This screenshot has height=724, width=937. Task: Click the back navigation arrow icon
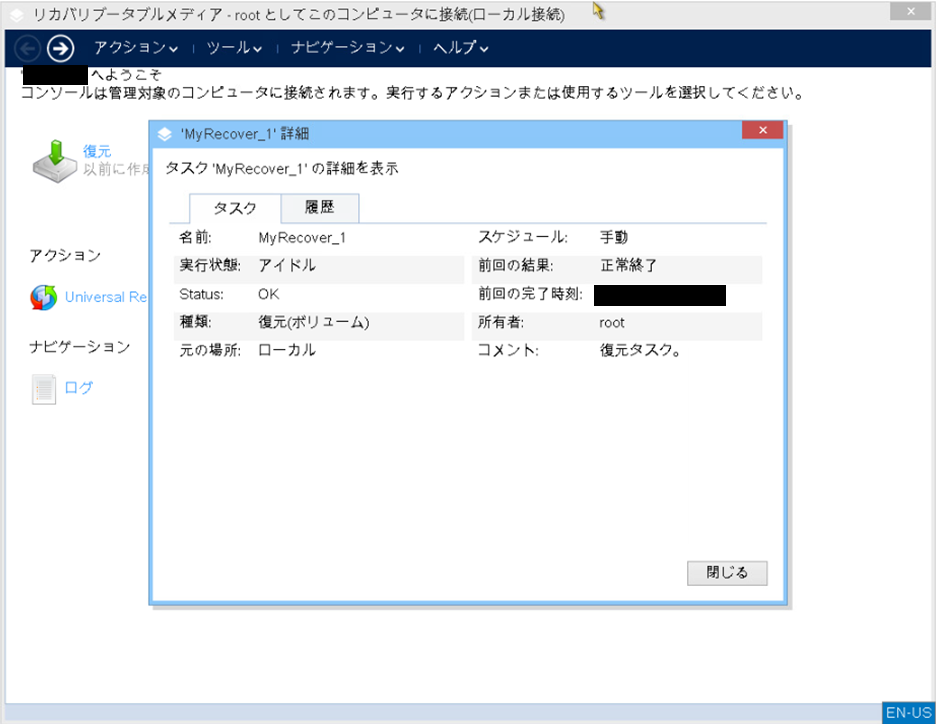(29, 48)
